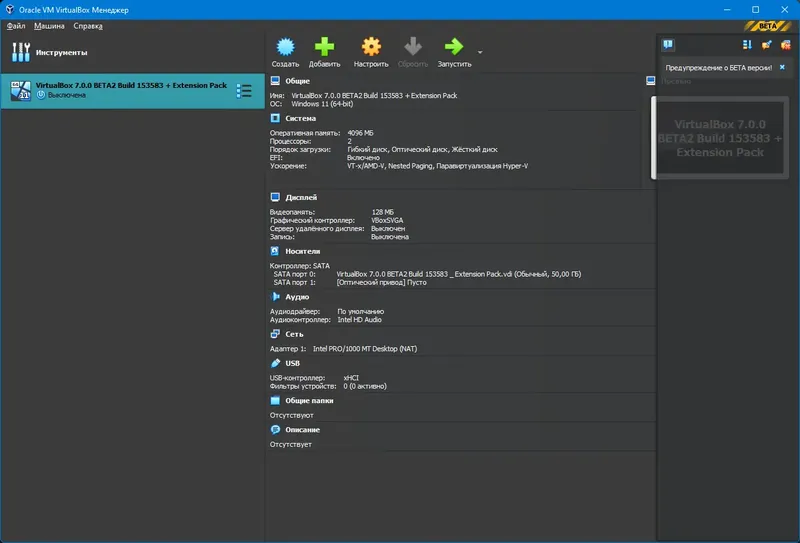Click SATA port 0 .vdi disk entry

pos(459,274)
